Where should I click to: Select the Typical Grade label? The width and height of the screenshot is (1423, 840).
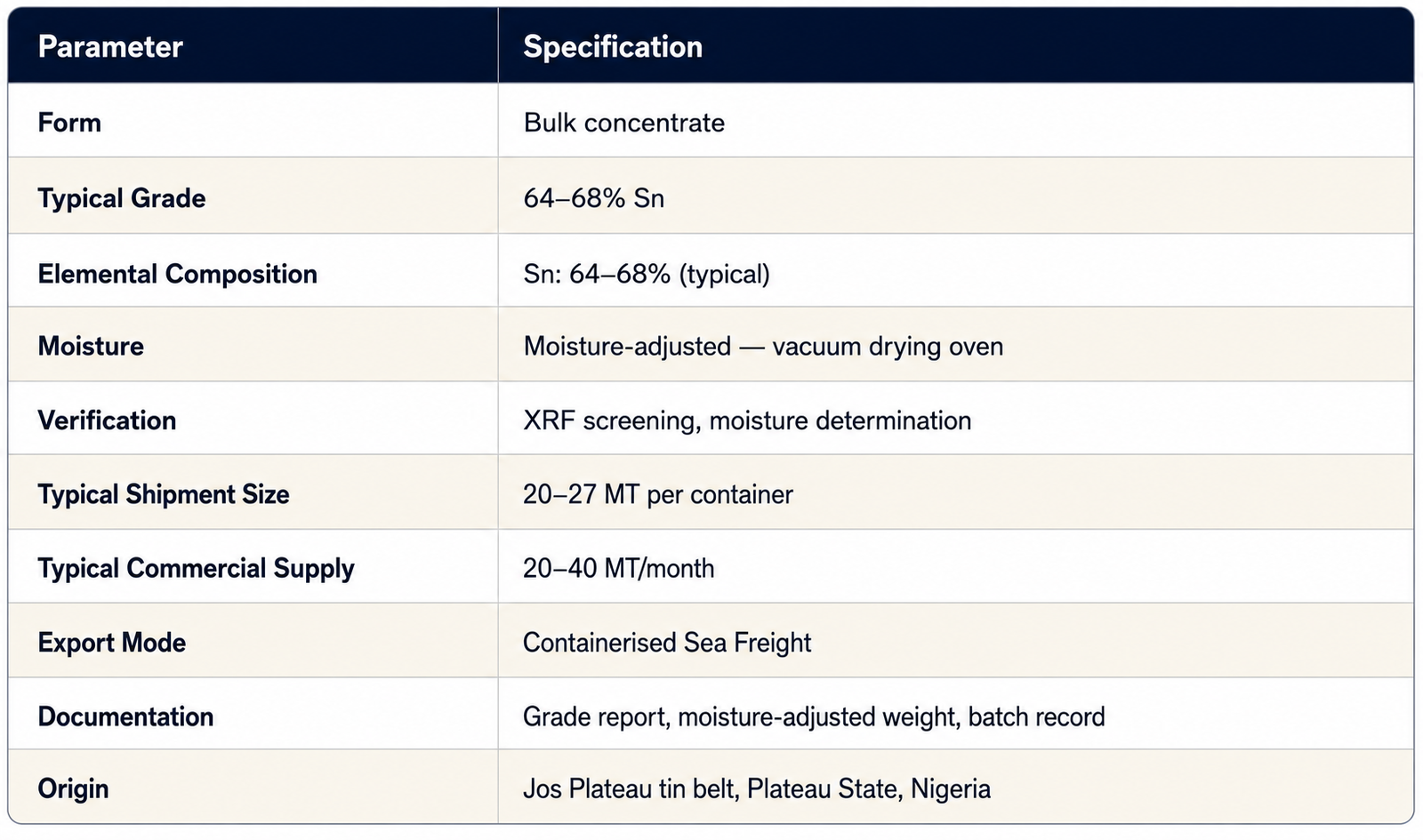(122, 198)
